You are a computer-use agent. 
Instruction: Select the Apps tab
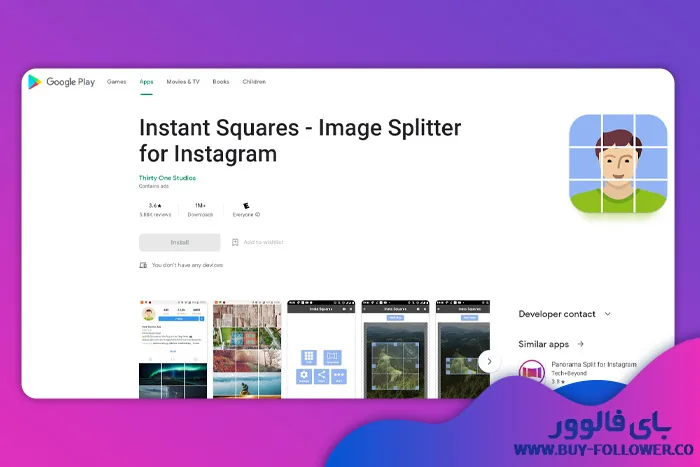(146, 82)
